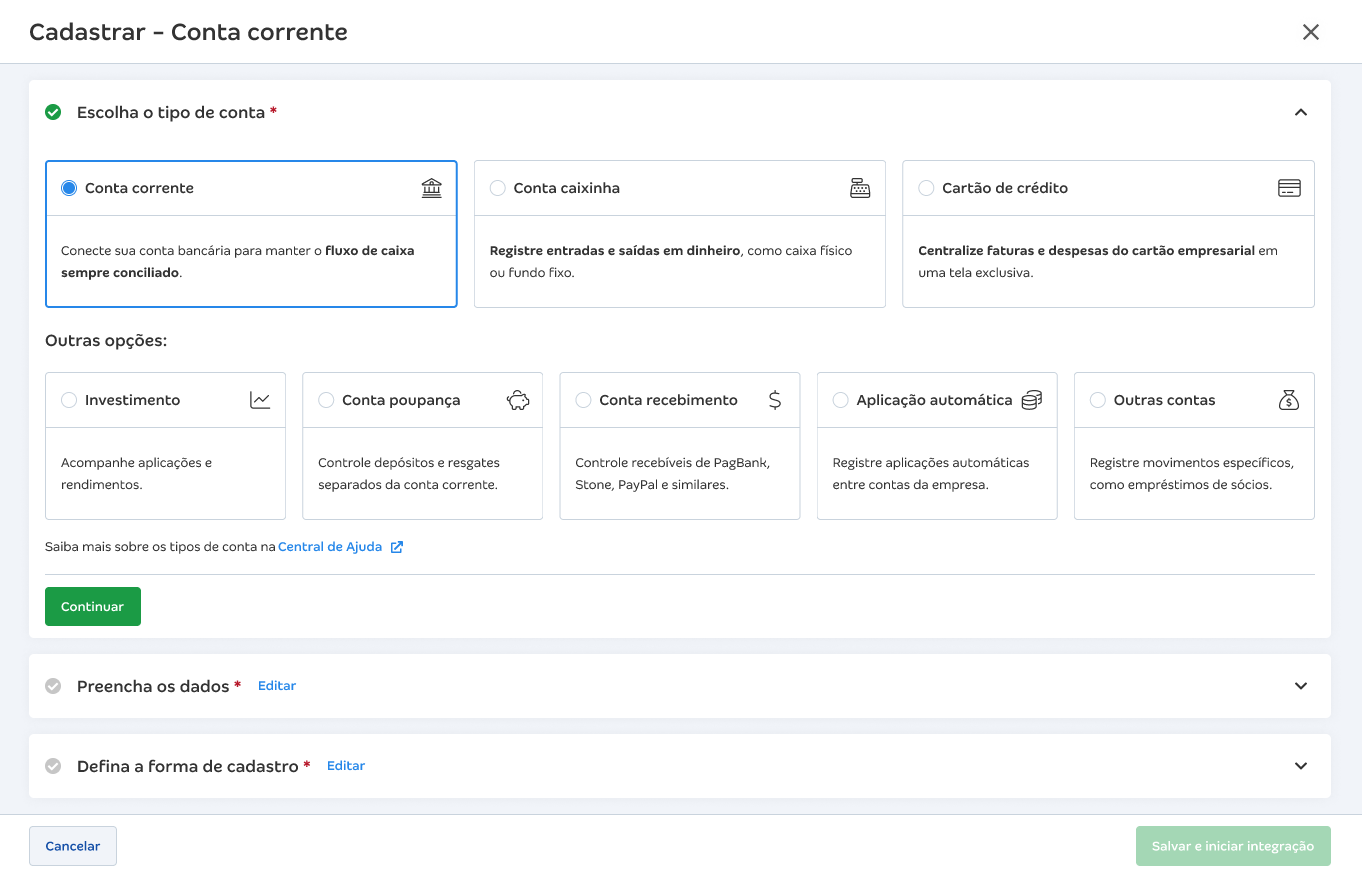Click the coin stack icon on Aplicação automática
Image resolution: width=1362 pixels, height=877 pixels.
(1032, 400)
